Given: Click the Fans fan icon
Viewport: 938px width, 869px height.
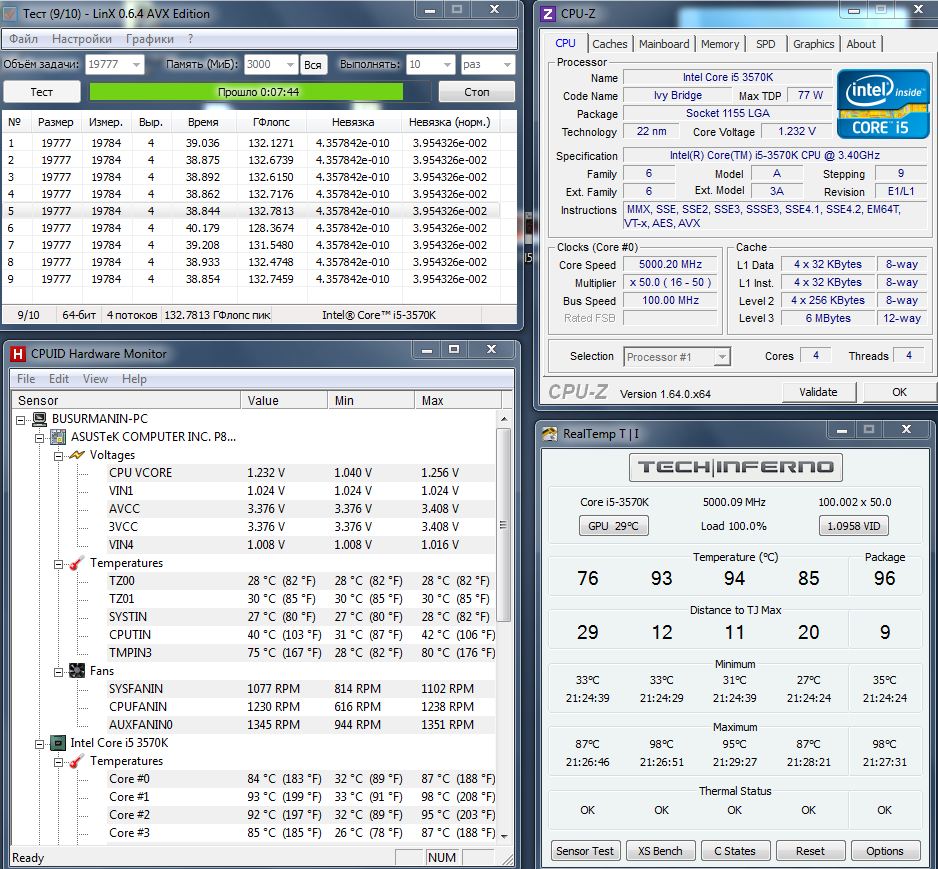Looking at the screenshot, I should (77, 670).
